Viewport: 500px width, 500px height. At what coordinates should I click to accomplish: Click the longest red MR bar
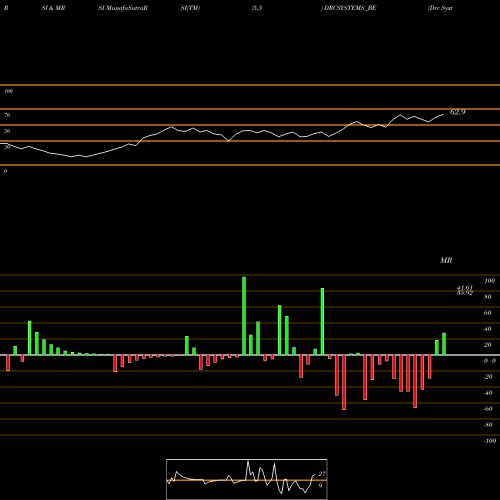pos(344,382)
